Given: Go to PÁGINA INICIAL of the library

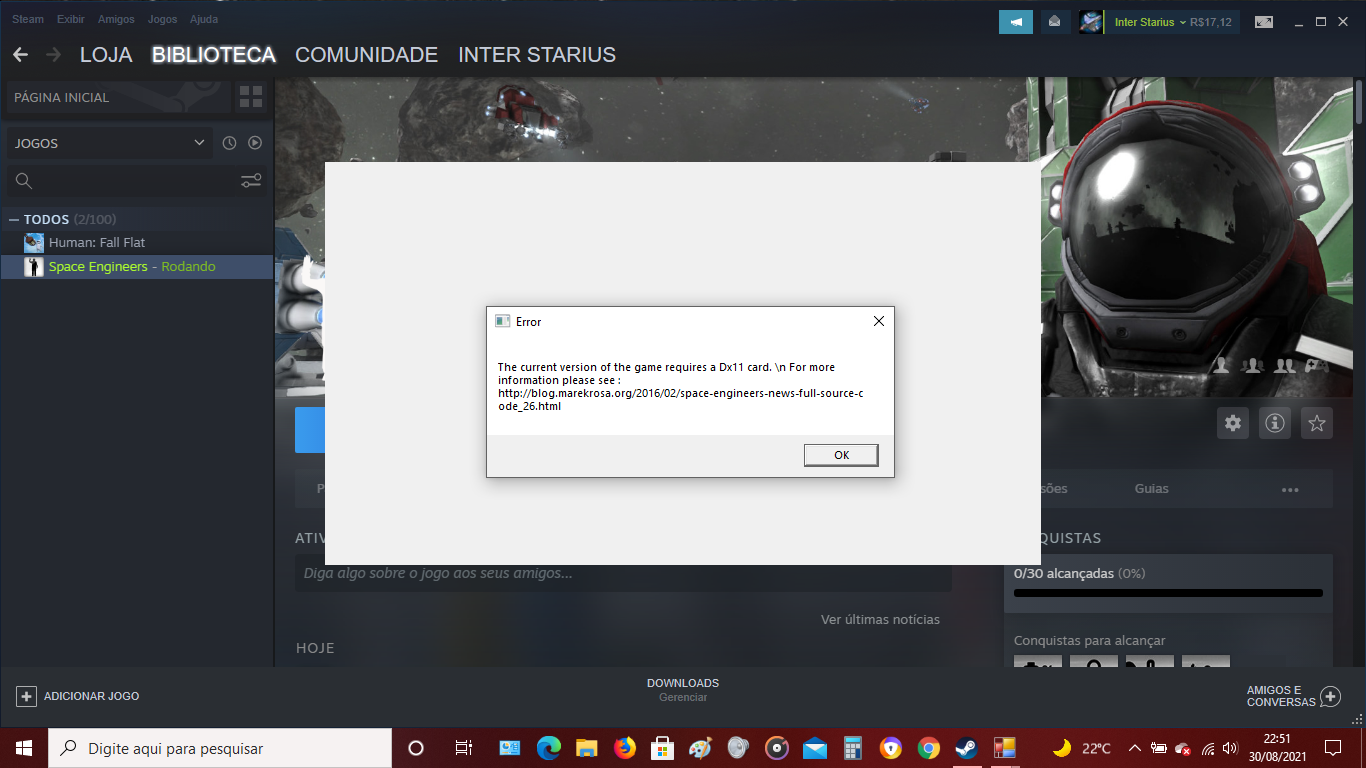Looking at the screenshot, I should (x=119, y=98).
